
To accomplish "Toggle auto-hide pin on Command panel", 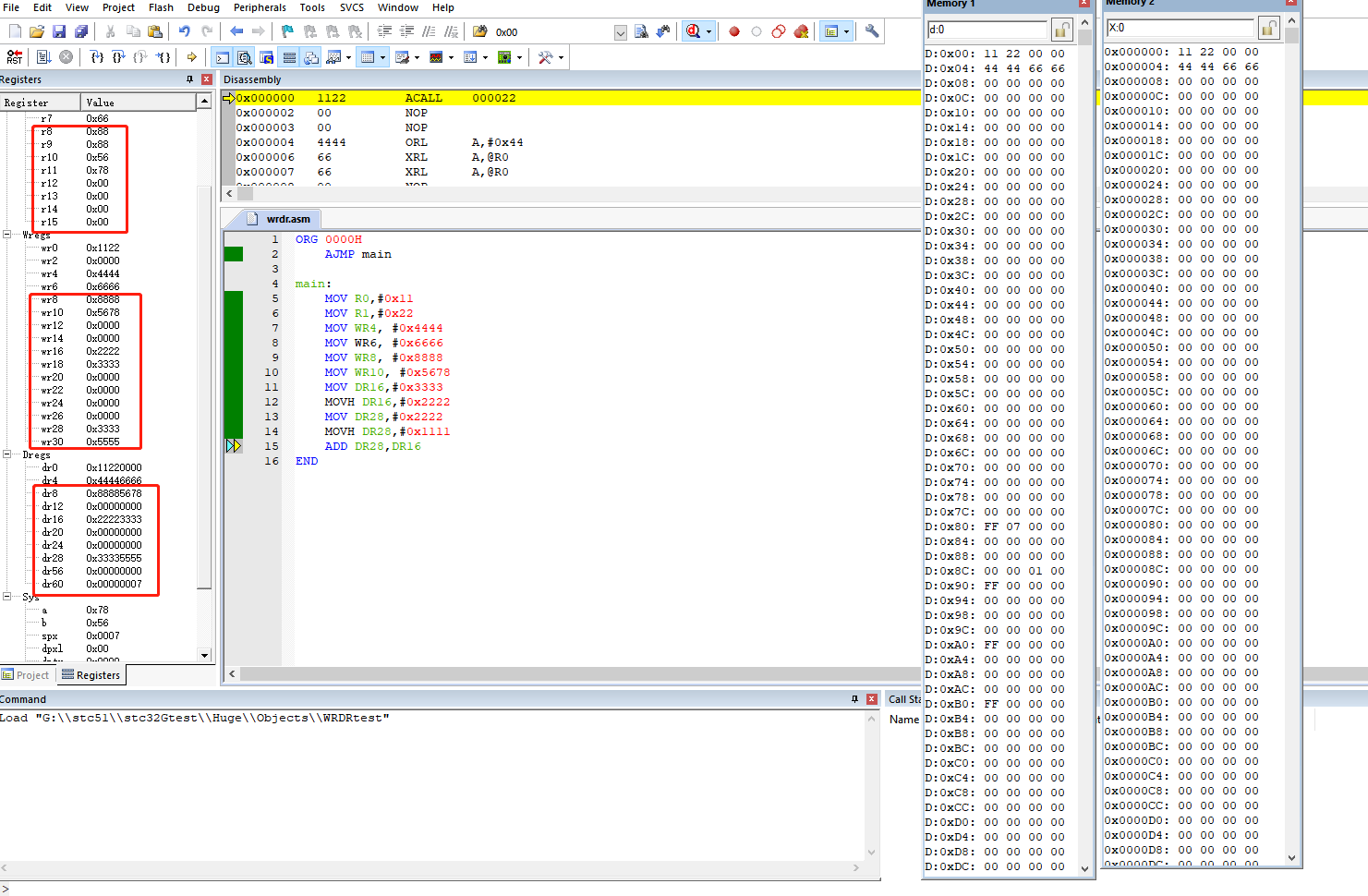I will click(x=854, y=699).
